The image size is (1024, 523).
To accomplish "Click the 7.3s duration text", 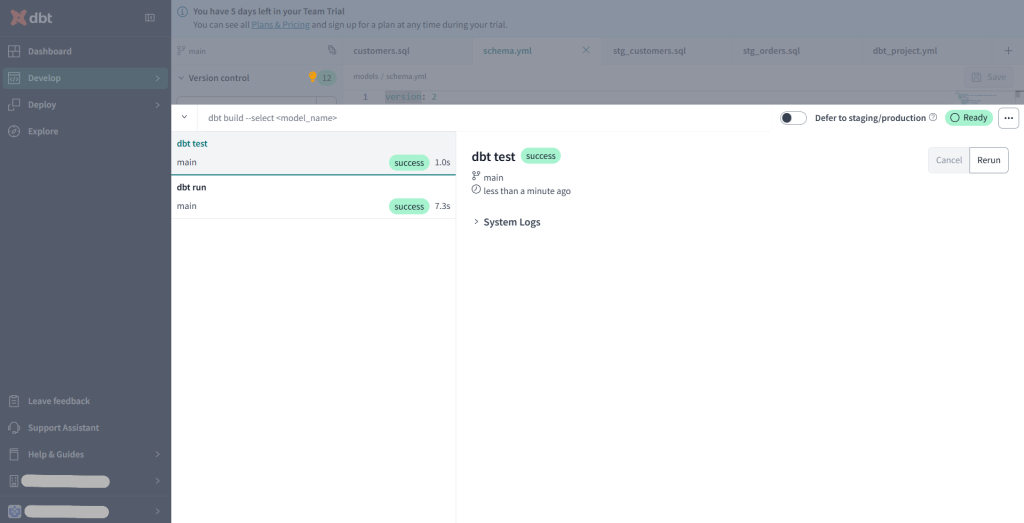I will point(442,206).
